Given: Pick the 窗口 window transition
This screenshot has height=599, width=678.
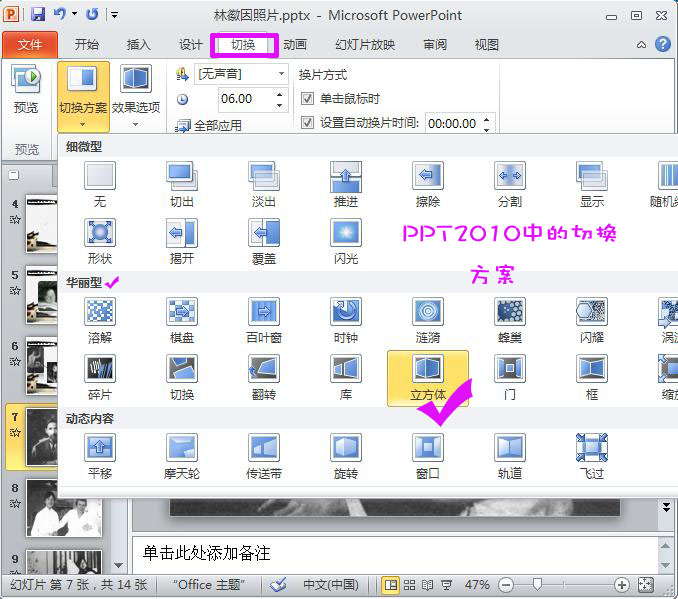Looking at the screenshot, I should coord(428,457).
